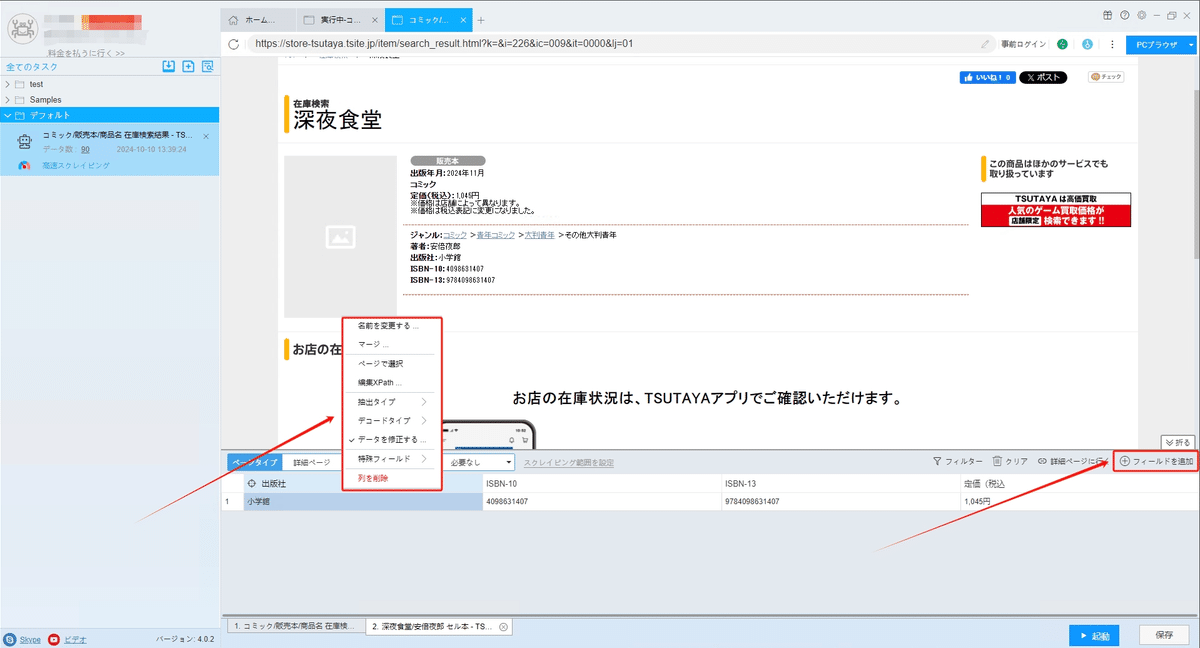Image resolution: width=1200 pixels, height=648 pixels.
Task: Click the クリア trash button
Action: tap(1010, 462)
